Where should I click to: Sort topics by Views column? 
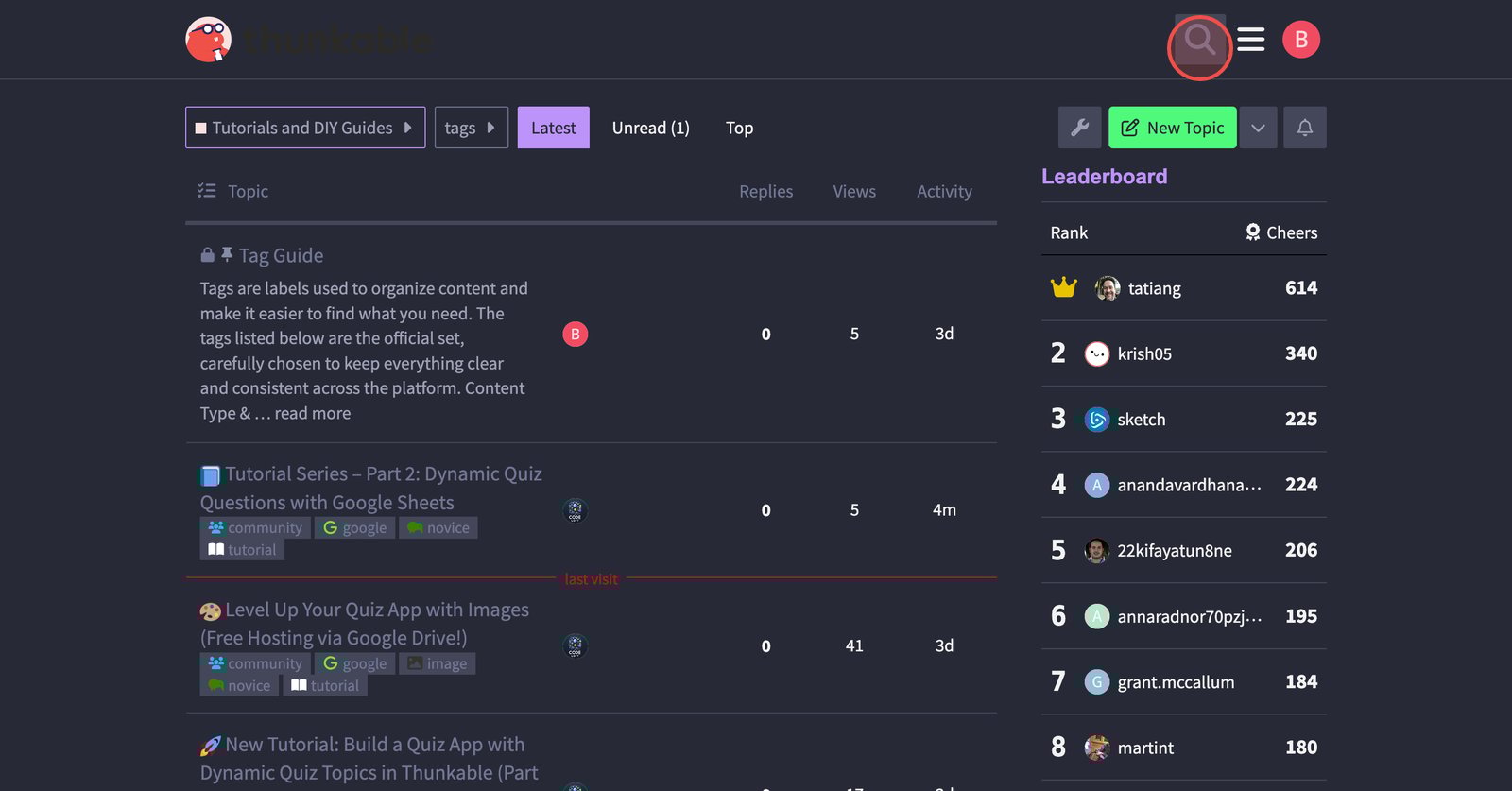click(853, 191)
